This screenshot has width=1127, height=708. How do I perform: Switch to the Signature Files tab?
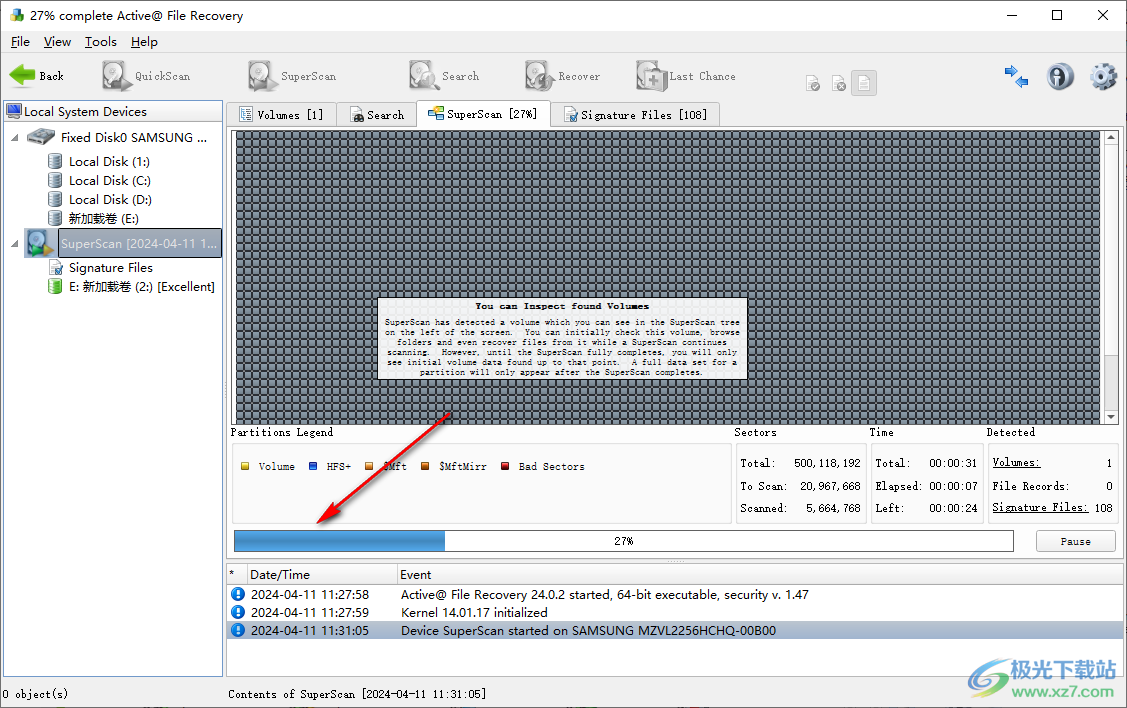point(635,115)
